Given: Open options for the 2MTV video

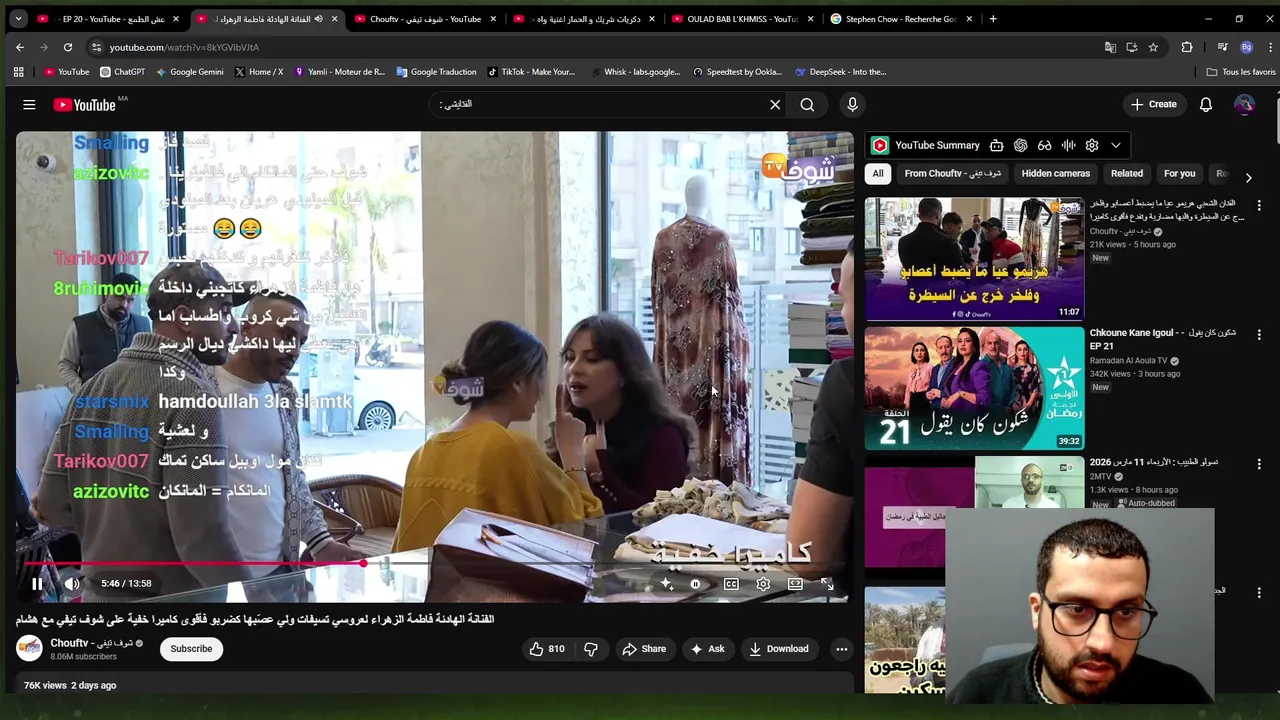Looking at the screenshot, I should tap(1259, 464).
